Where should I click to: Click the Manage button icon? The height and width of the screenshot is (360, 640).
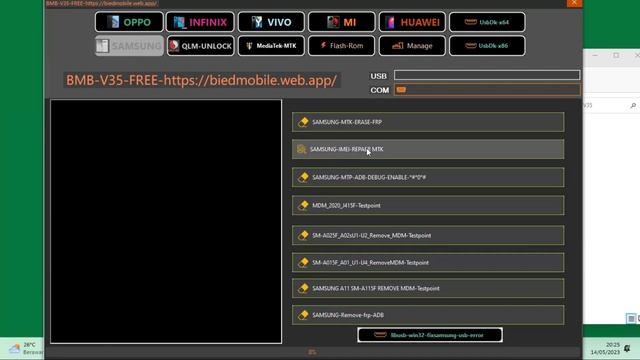(x=398, y=46)
